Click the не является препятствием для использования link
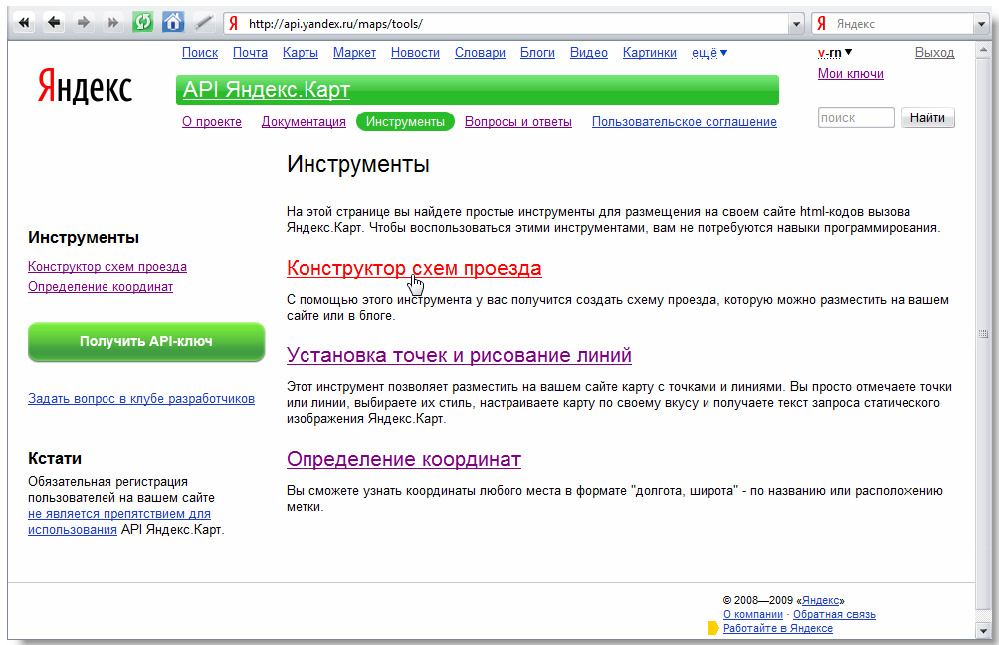This screenshot has height=645, width=999. (119, 521)
